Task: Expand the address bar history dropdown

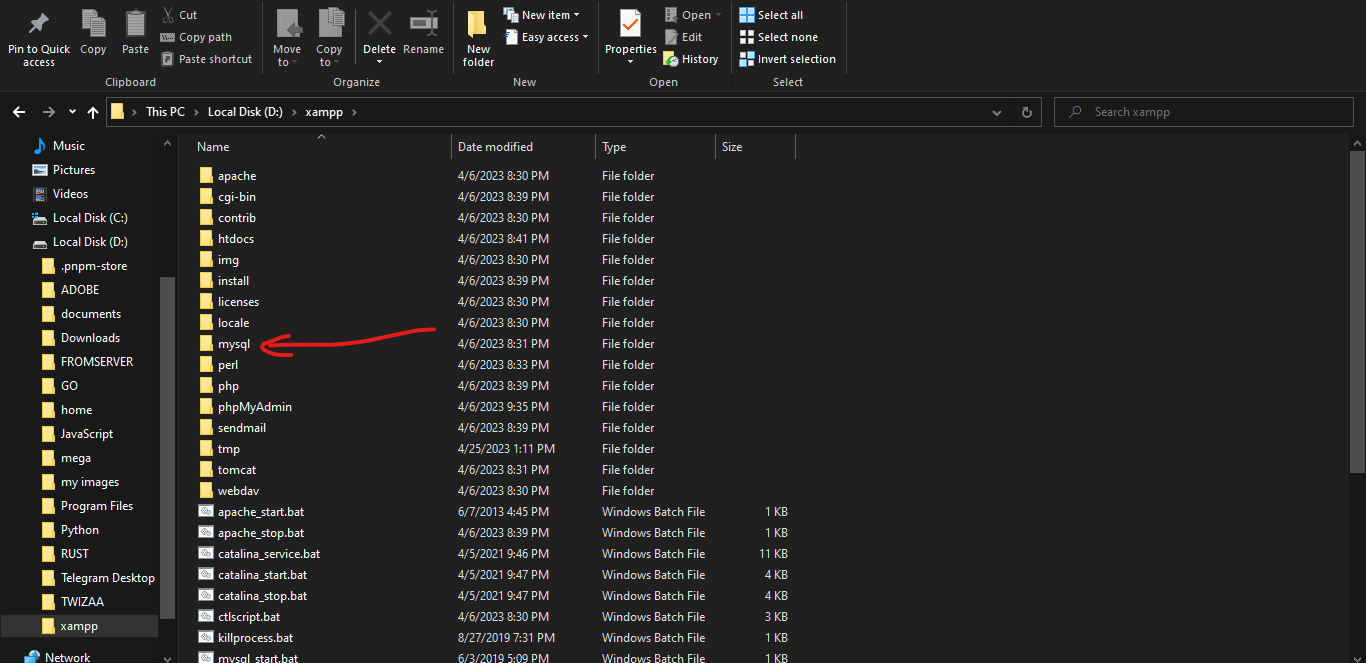Action: coord(997,112)
